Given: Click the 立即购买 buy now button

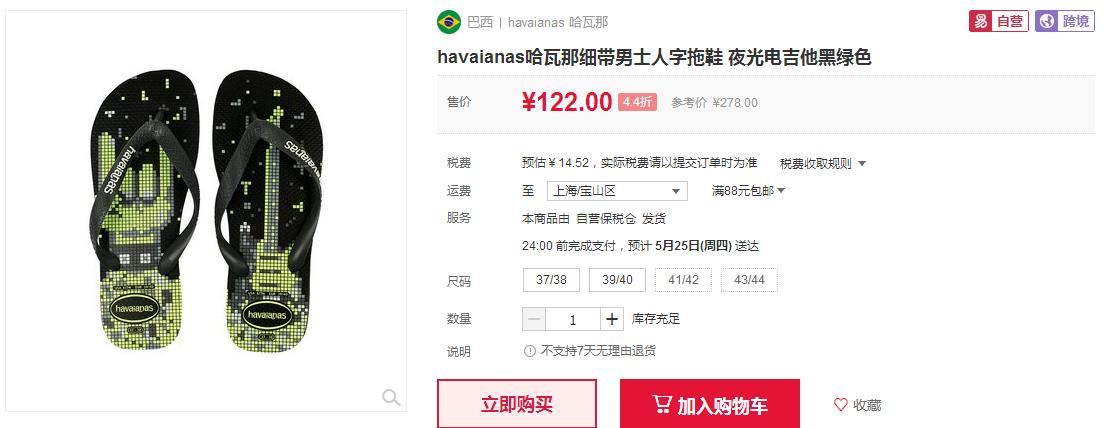Looking at the screenshot, I should click(517, 404).
